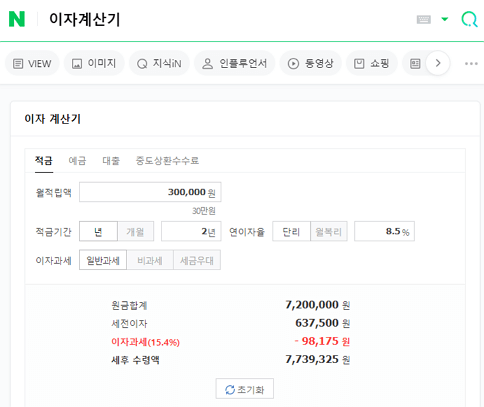Screen dimensions: 484x407
Task: Click the green search magnifier icon
Action: (x=470, y=19)
